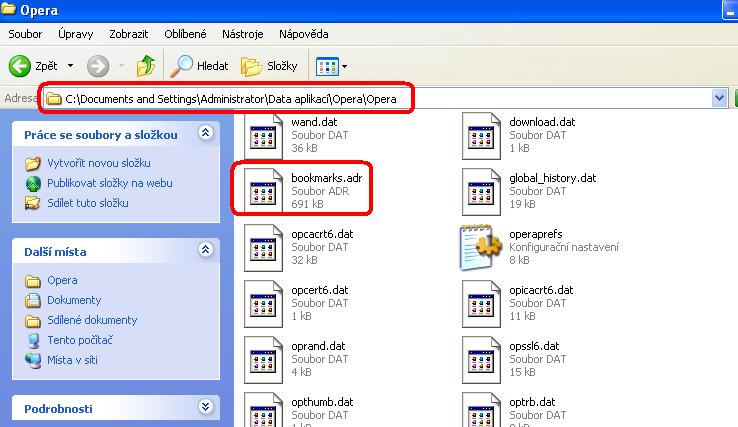This screenshot has height=427, width=738.
Task: Select the operaprefs configuration file icon
Action: point(481,248)
